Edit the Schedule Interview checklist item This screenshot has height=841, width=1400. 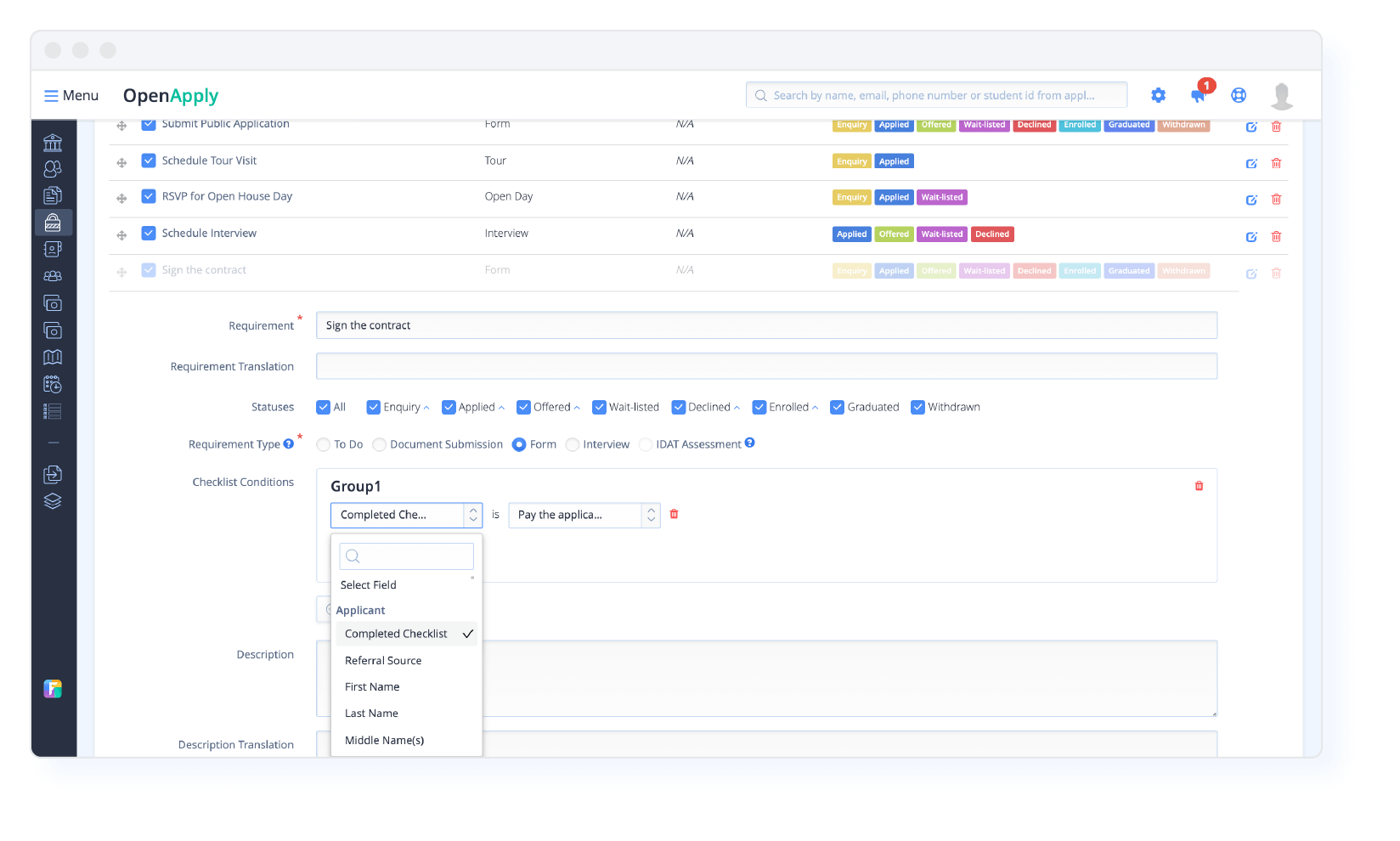(x=1251, y=237)
